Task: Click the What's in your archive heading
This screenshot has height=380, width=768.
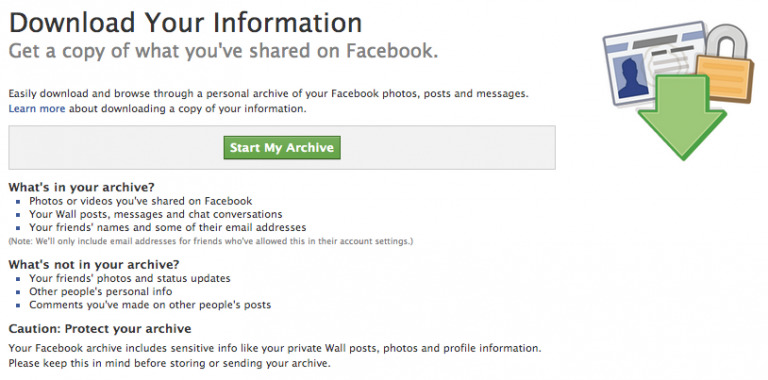Action: pos(81,188)
